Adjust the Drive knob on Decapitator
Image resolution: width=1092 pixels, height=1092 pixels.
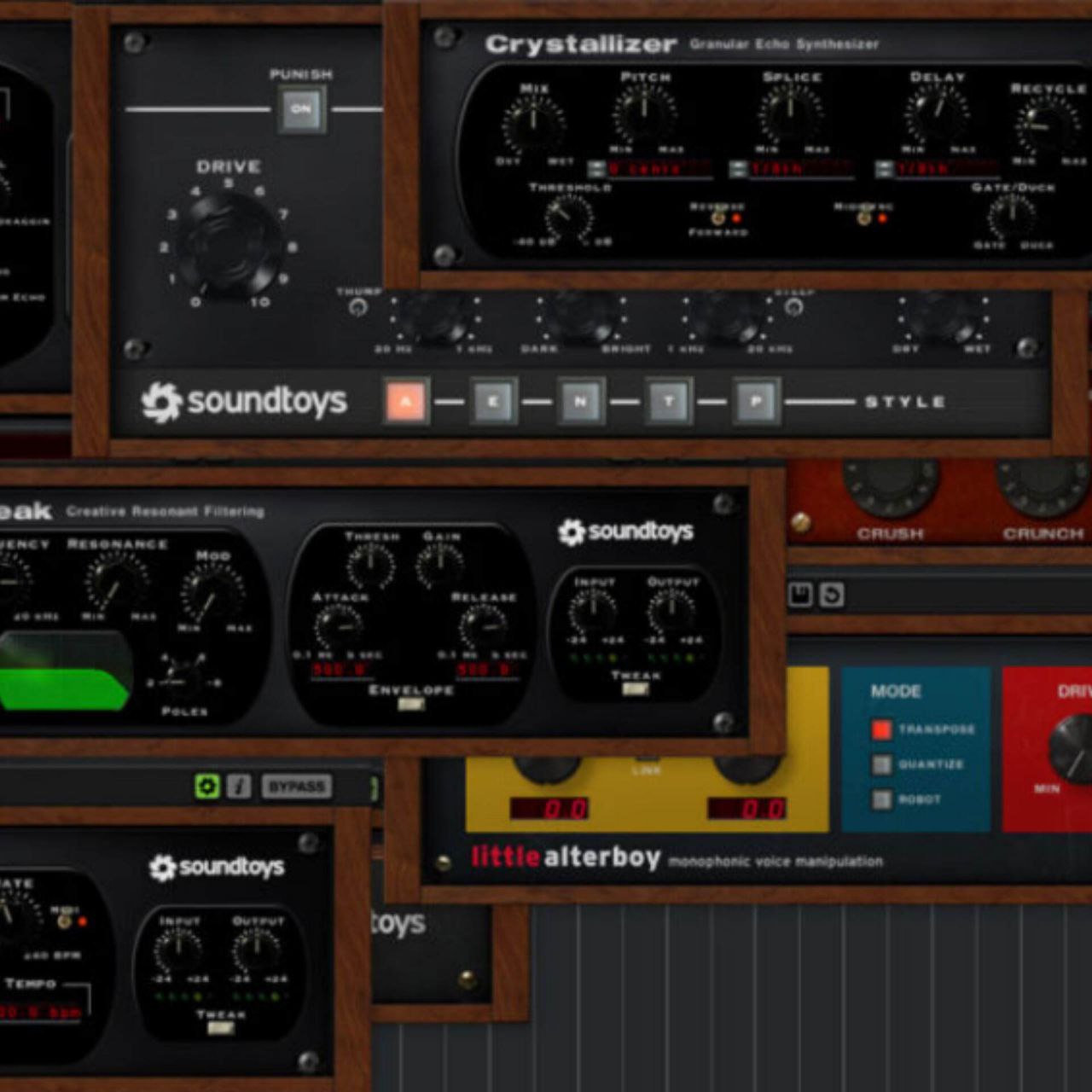click(x=229, y=244)
